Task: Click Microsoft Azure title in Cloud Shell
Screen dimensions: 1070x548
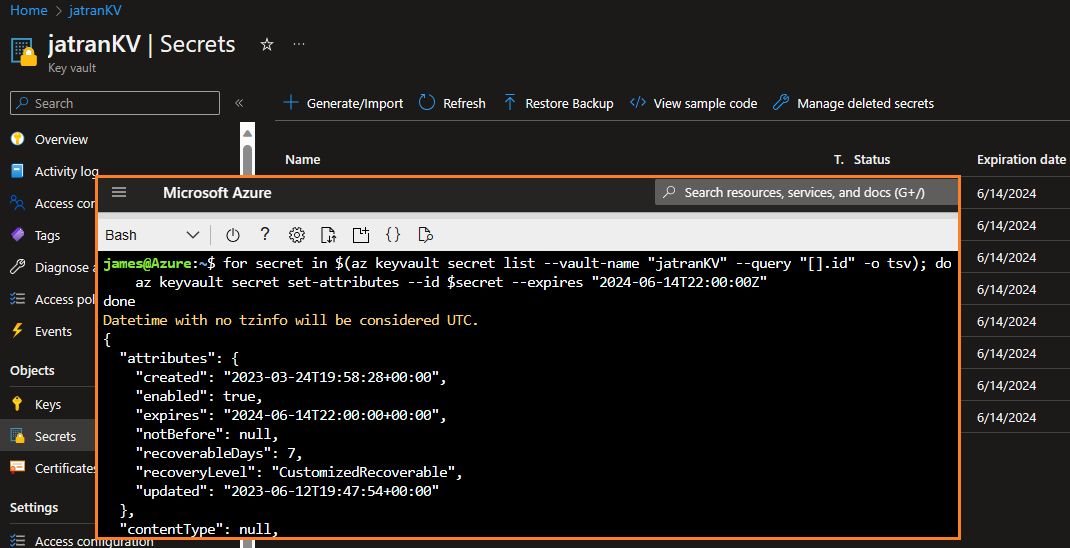Action: click(217, 193)
